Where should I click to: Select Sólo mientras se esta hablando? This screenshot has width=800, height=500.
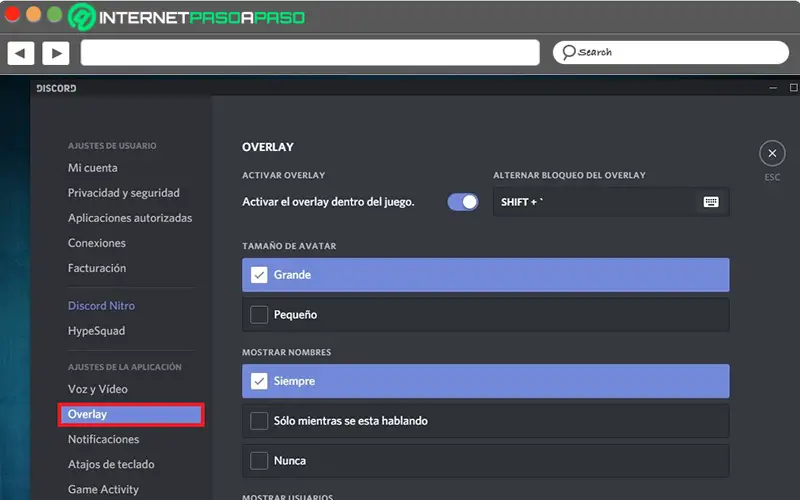coord(259,421)
